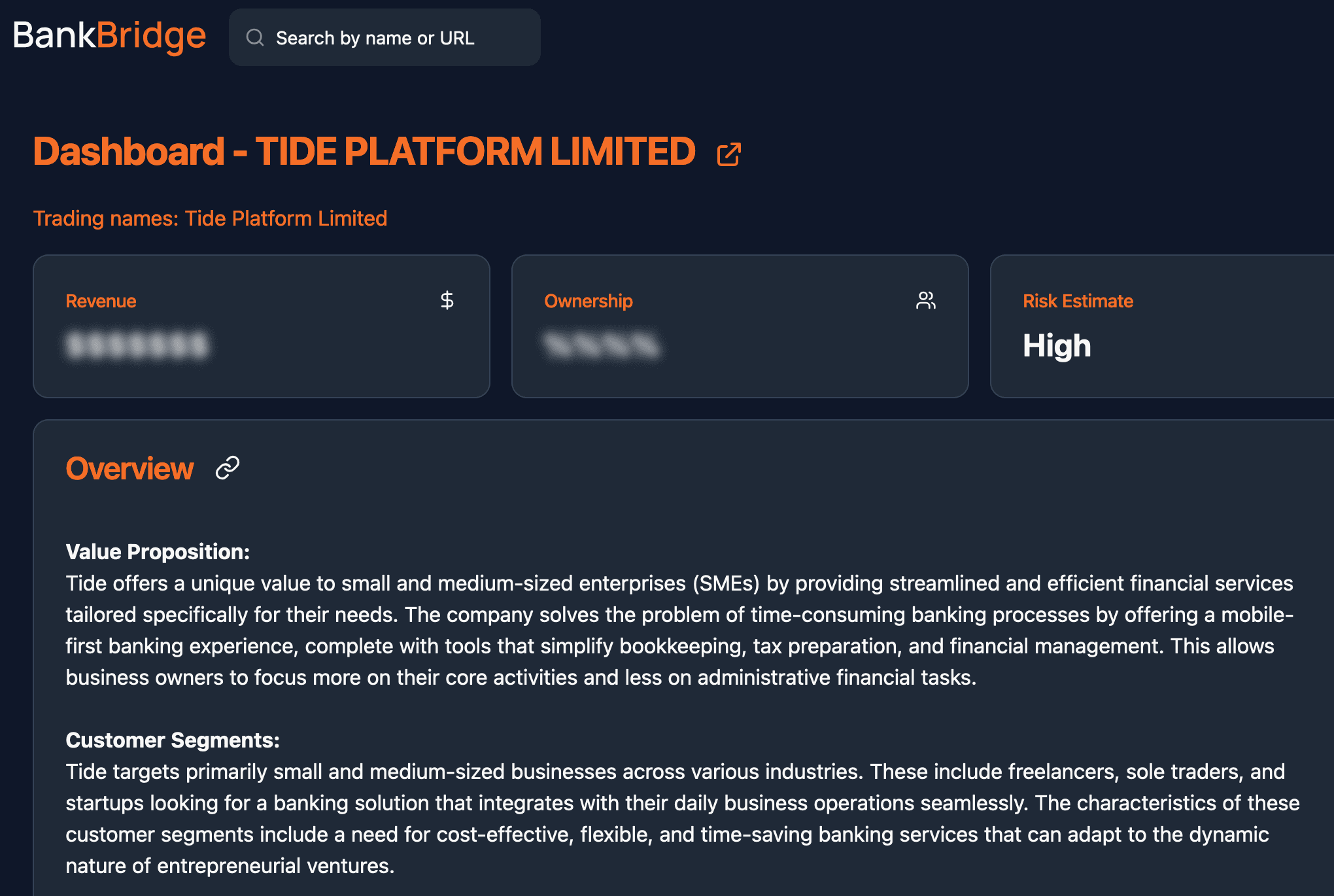1334x896 pixels.
Task: Select the Ownership card label
Action: (588, 301)
